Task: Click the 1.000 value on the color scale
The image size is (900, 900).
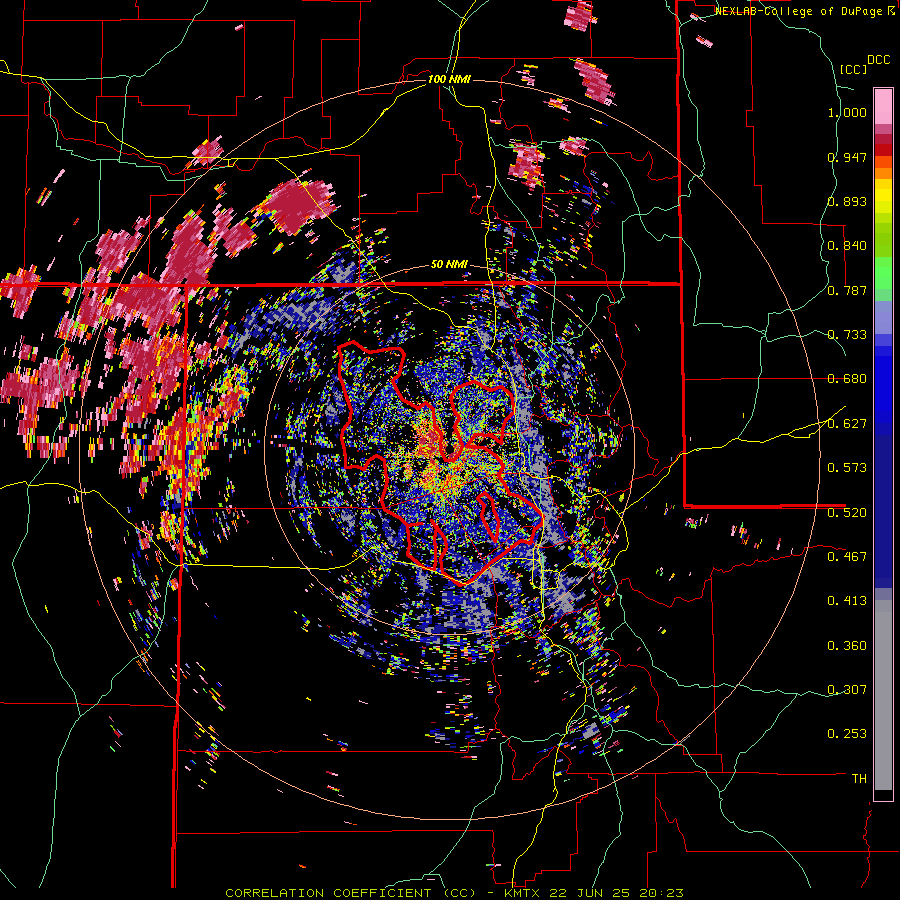Action: tap(847, 112)
